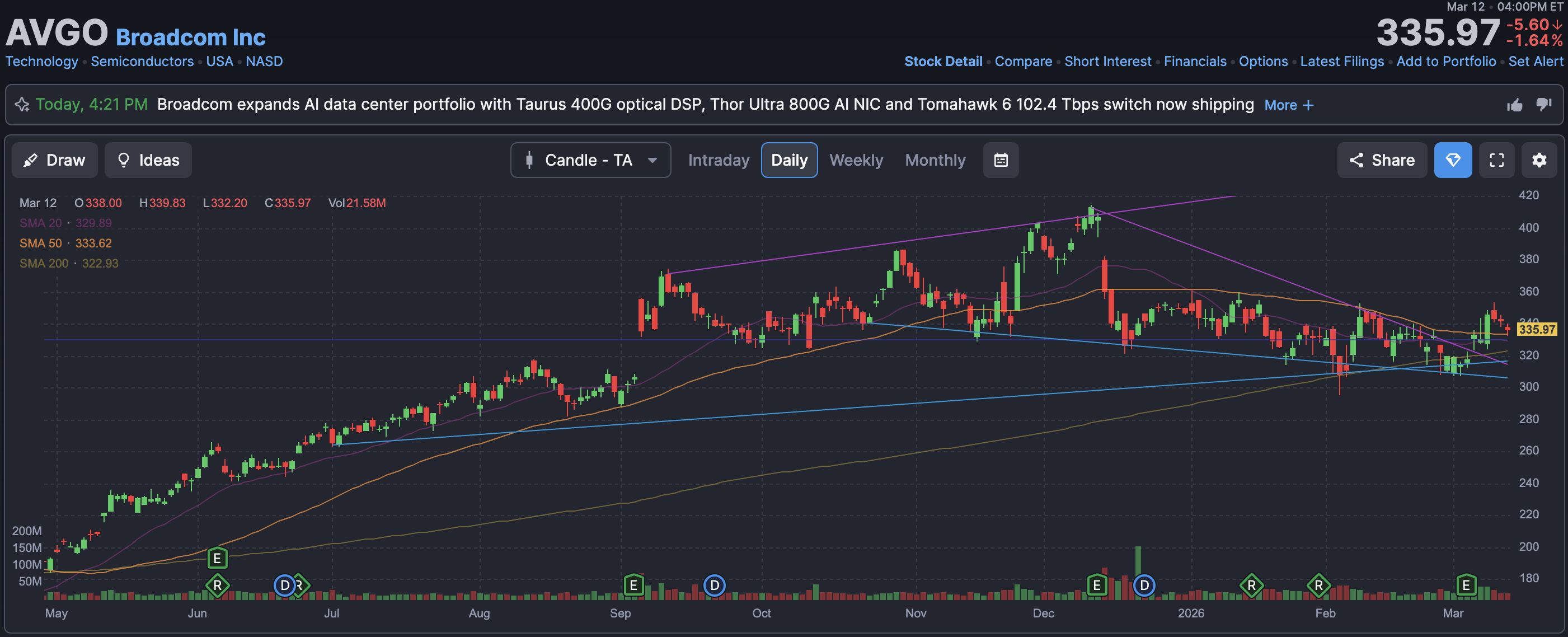Give the news headline a thumbs up
This screenshot has height=637, width=1568.
pos(1514,105)
